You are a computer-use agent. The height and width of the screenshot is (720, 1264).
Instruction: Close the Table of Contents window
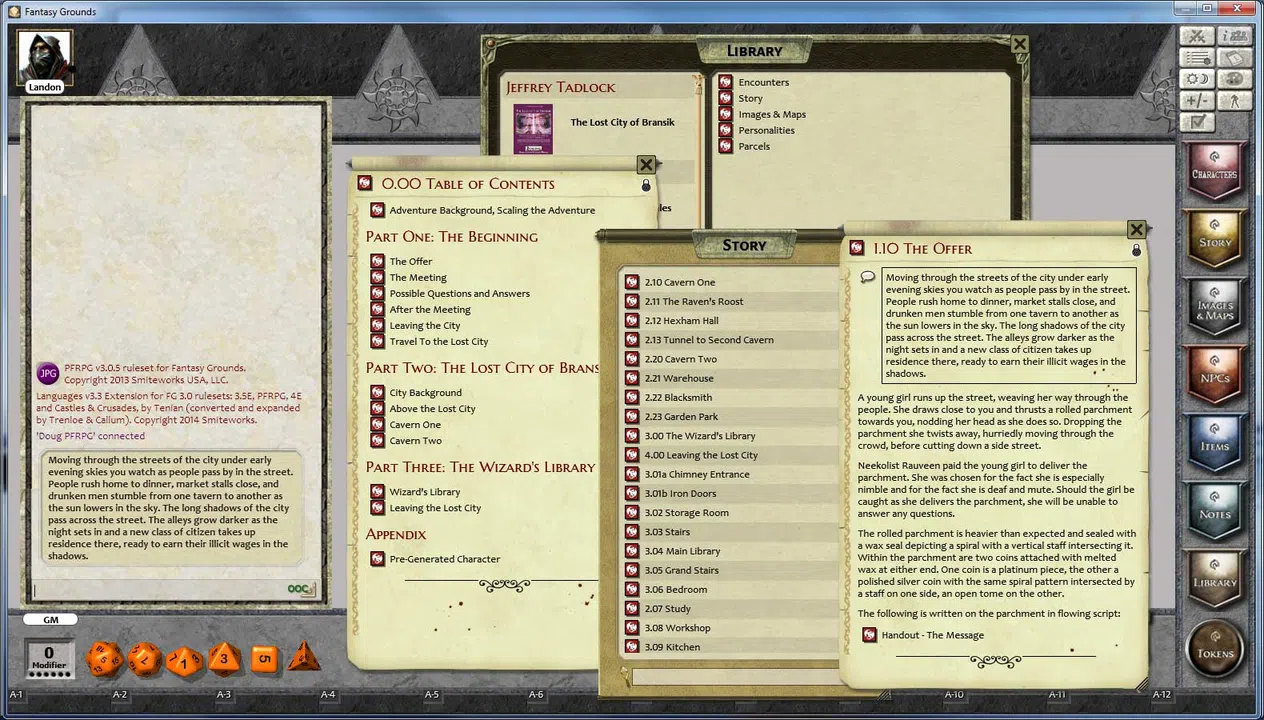[x=647, y=165]
